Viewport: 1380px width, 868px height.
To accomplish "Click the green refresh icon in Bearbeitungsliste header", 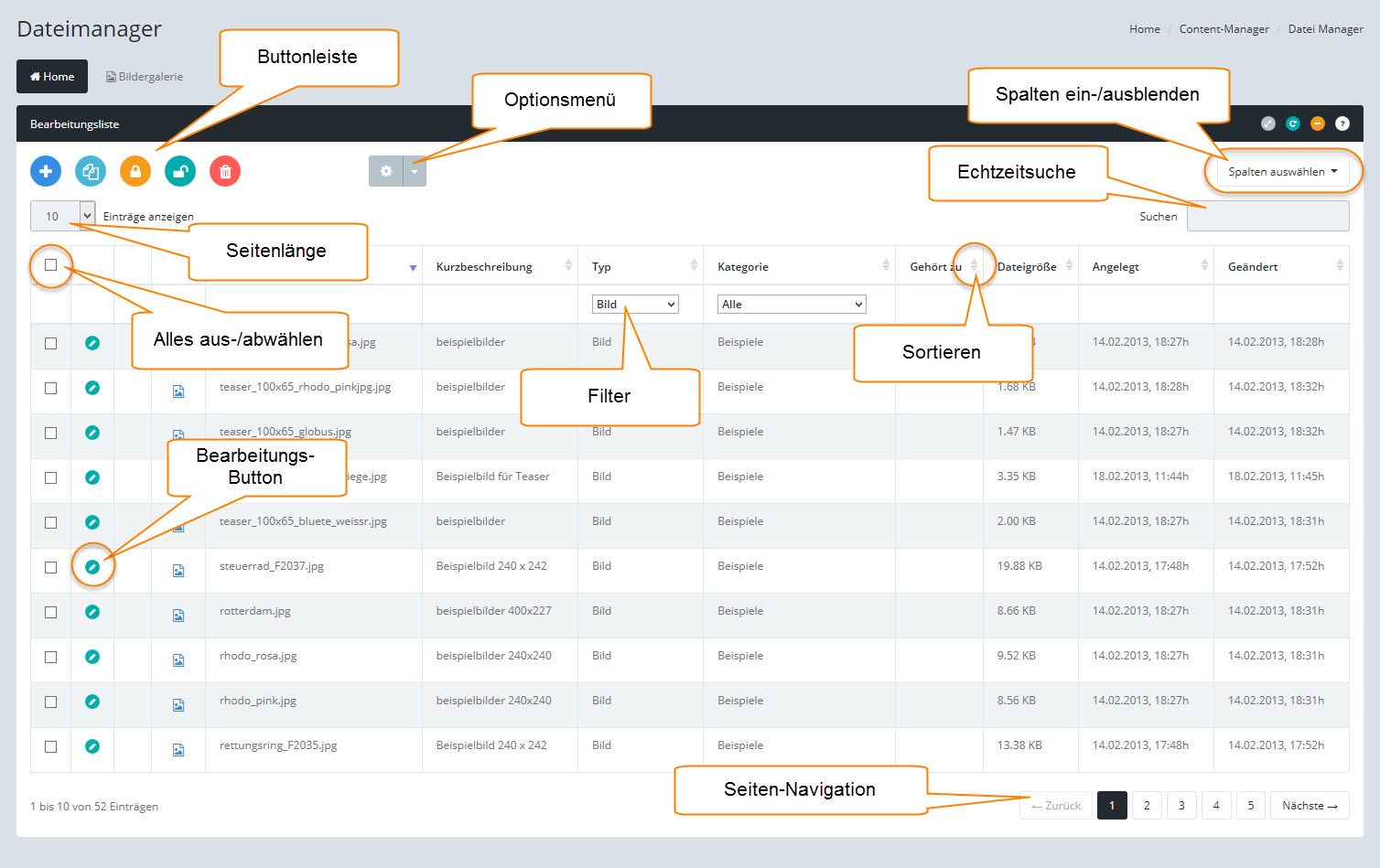I will click(1293, 123).
